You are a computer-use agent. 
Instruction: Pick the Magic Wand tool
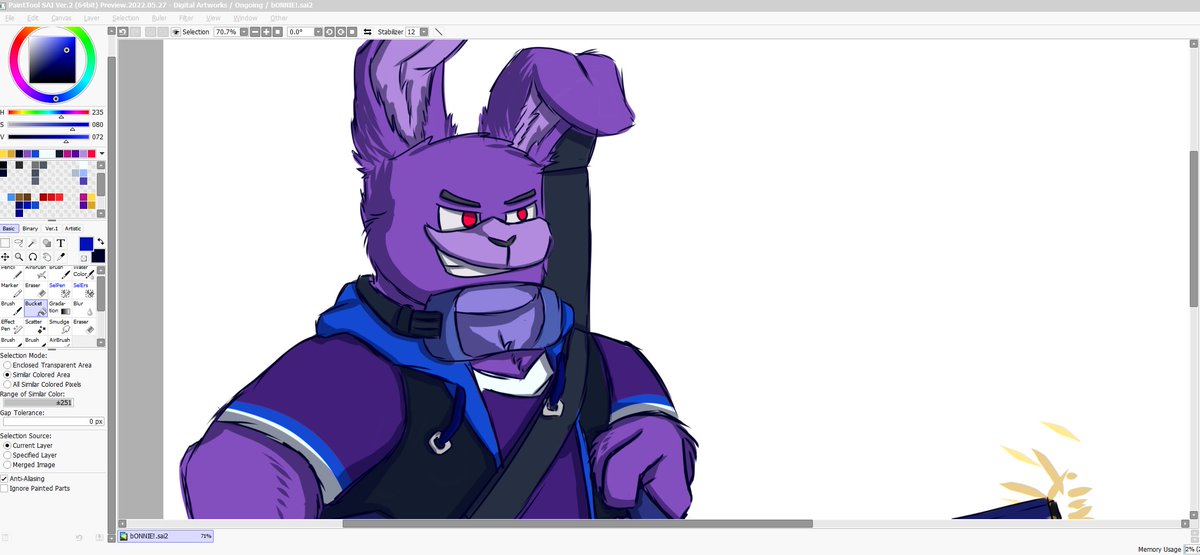tap(33, 243)
